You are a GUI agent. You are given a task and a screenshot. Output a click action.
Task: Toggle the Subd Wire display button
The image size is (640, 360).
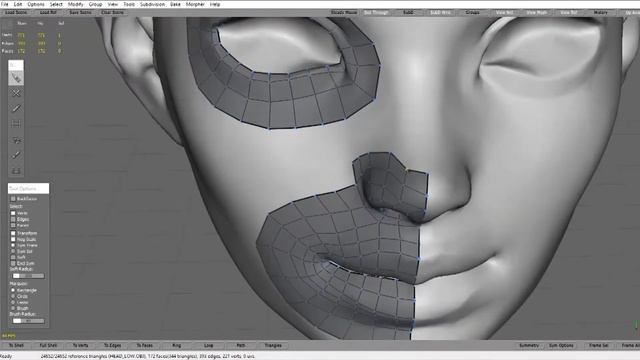[x=440, y=13]
